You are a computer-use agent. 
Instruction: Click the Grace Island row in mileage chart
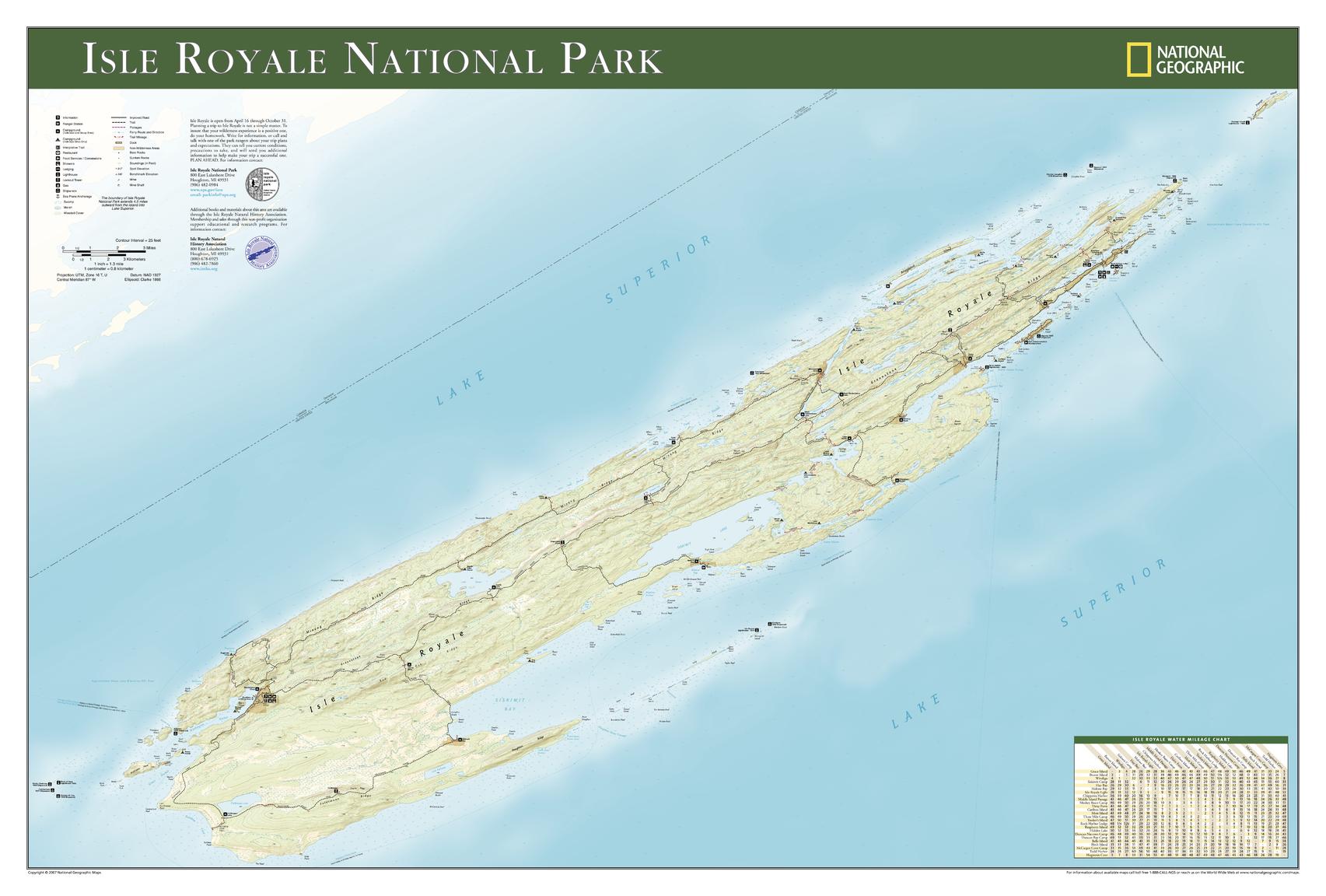pos(1180,772)
